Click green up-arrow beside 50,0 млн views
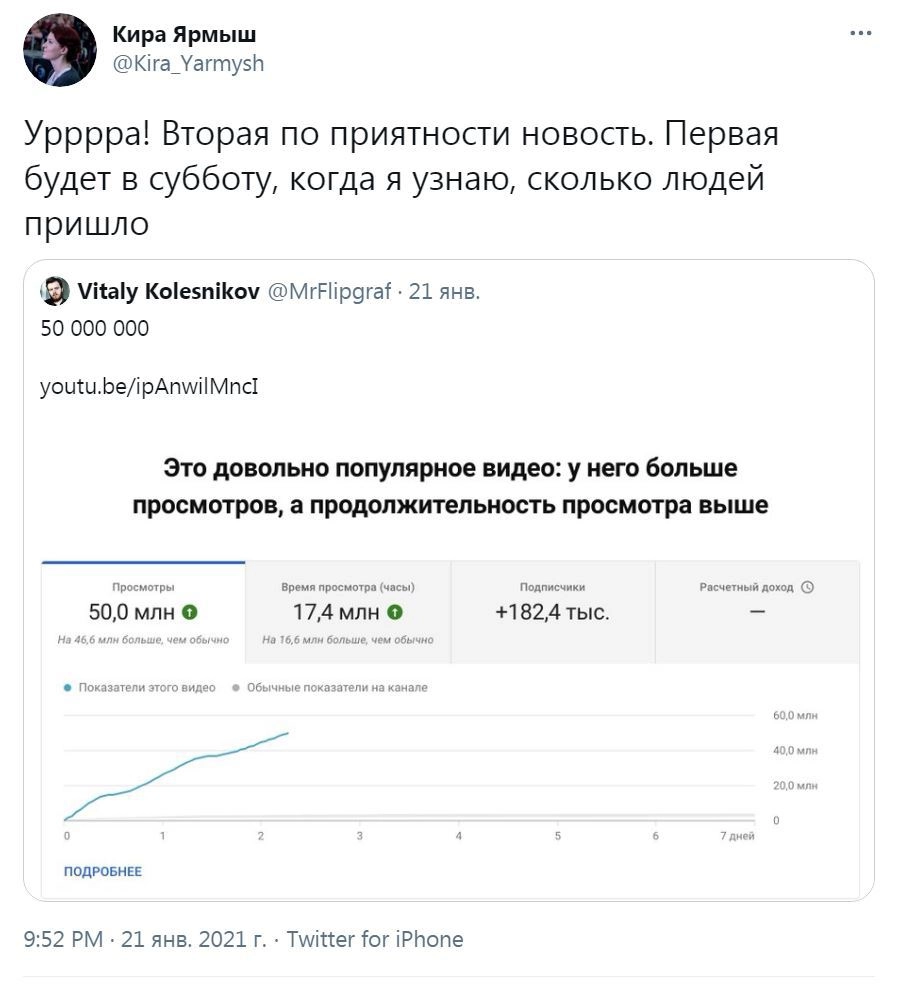Viewport: 898px width, 984px height. coord(190,612)
